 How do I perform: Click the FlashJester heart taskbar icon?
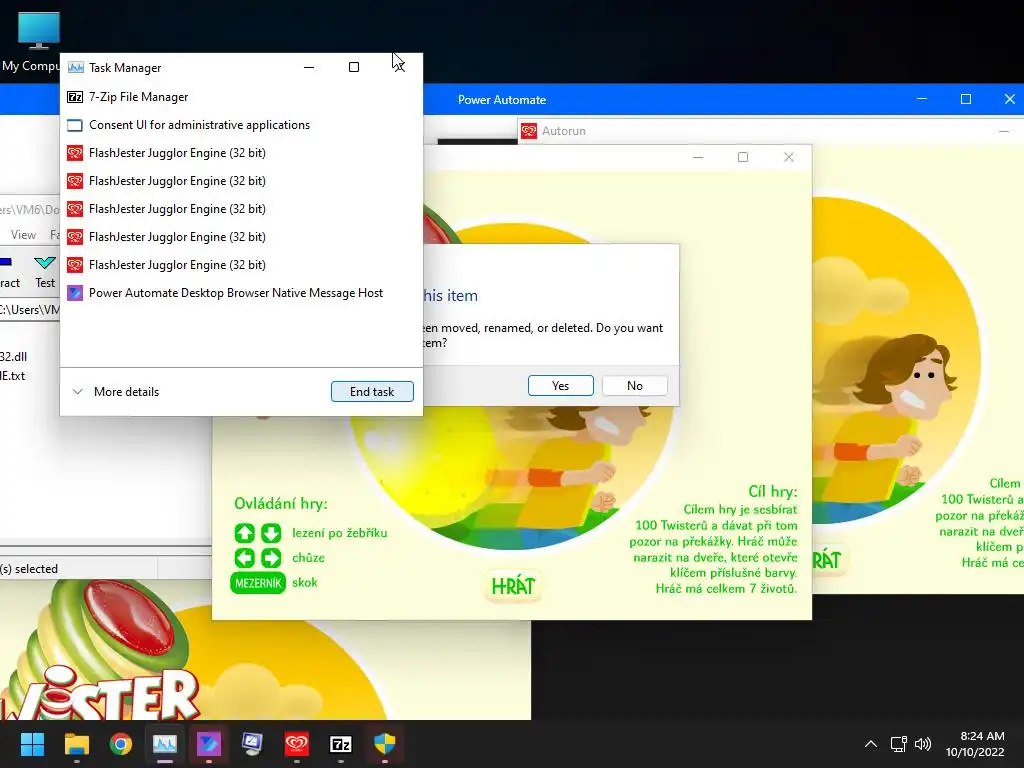point(296,744)
